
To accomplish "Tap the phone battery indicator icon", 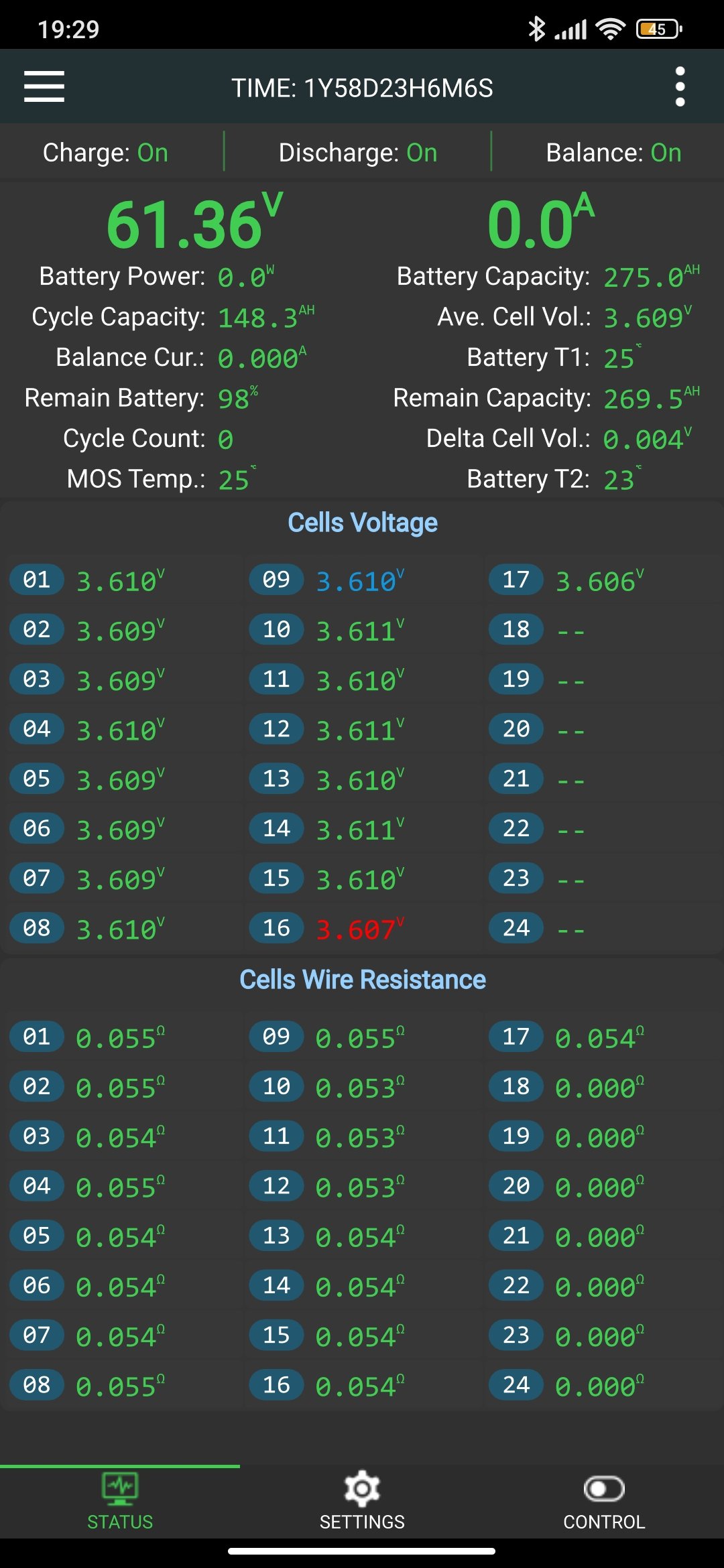I will (659, 29).
